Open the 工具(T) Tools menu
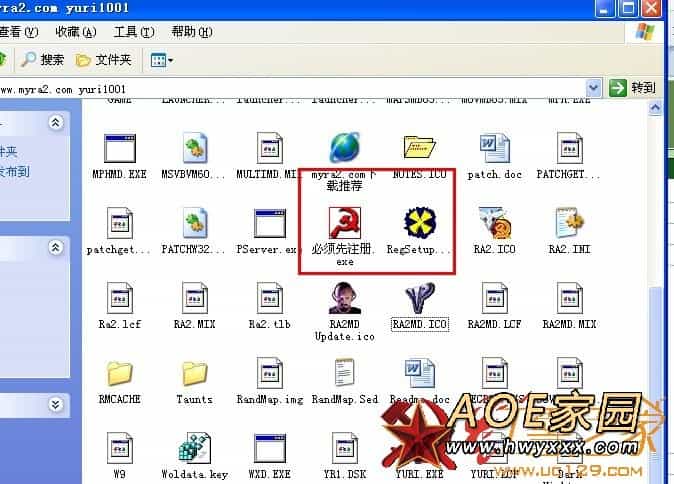Screen dimensions: 674x484 134,32
